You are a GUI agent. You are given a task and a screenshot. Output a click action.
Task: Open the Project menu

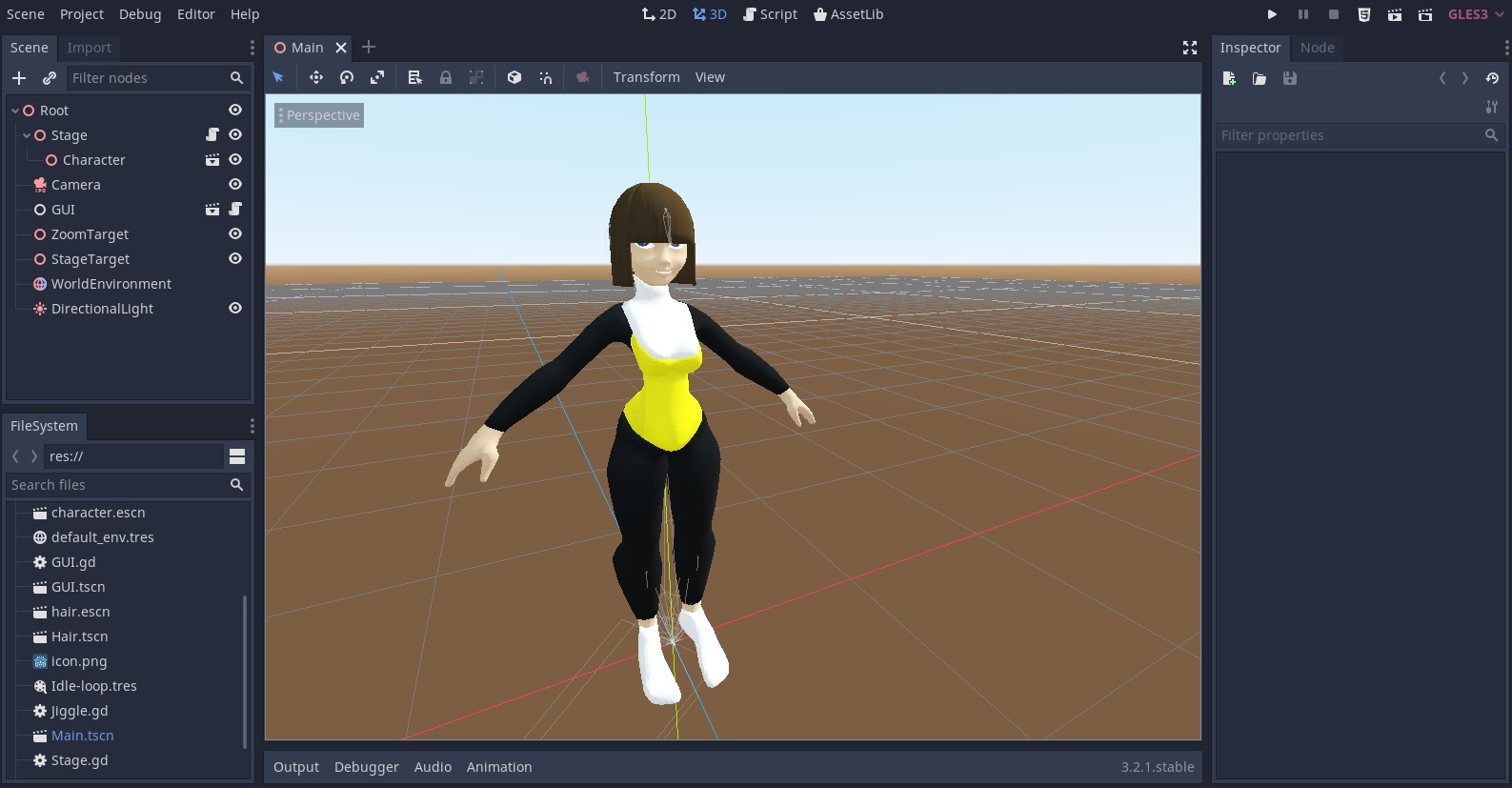82,14
